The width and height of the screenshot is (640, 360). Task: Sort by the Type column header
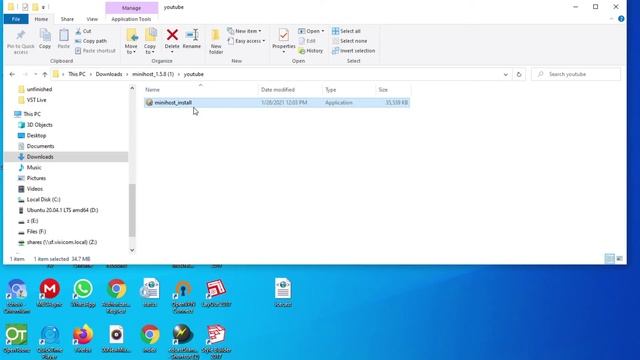349,89
